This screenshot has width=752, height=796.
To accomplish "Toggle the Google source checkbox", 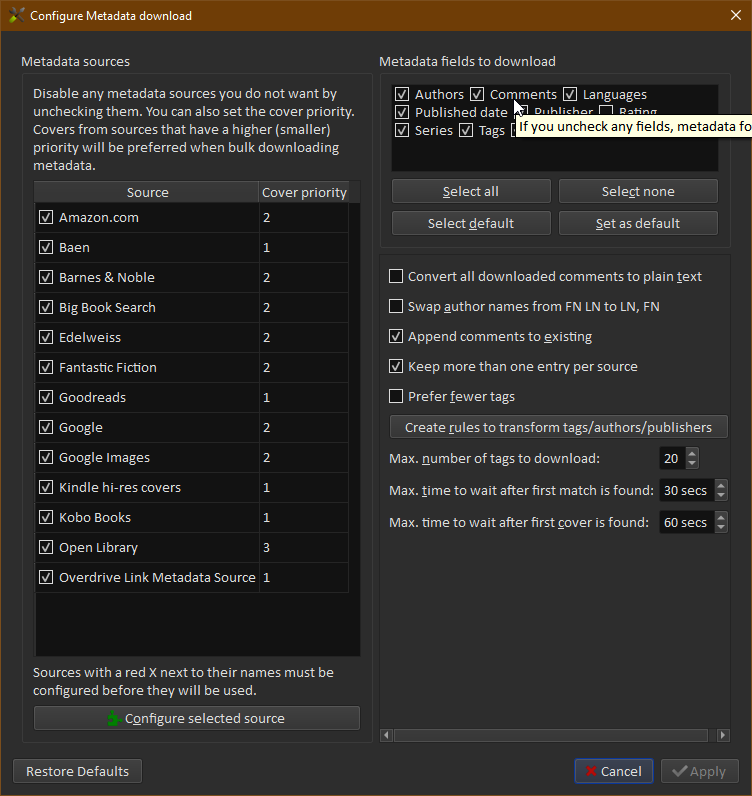I will pyautogui.click(x=46, y=427).
